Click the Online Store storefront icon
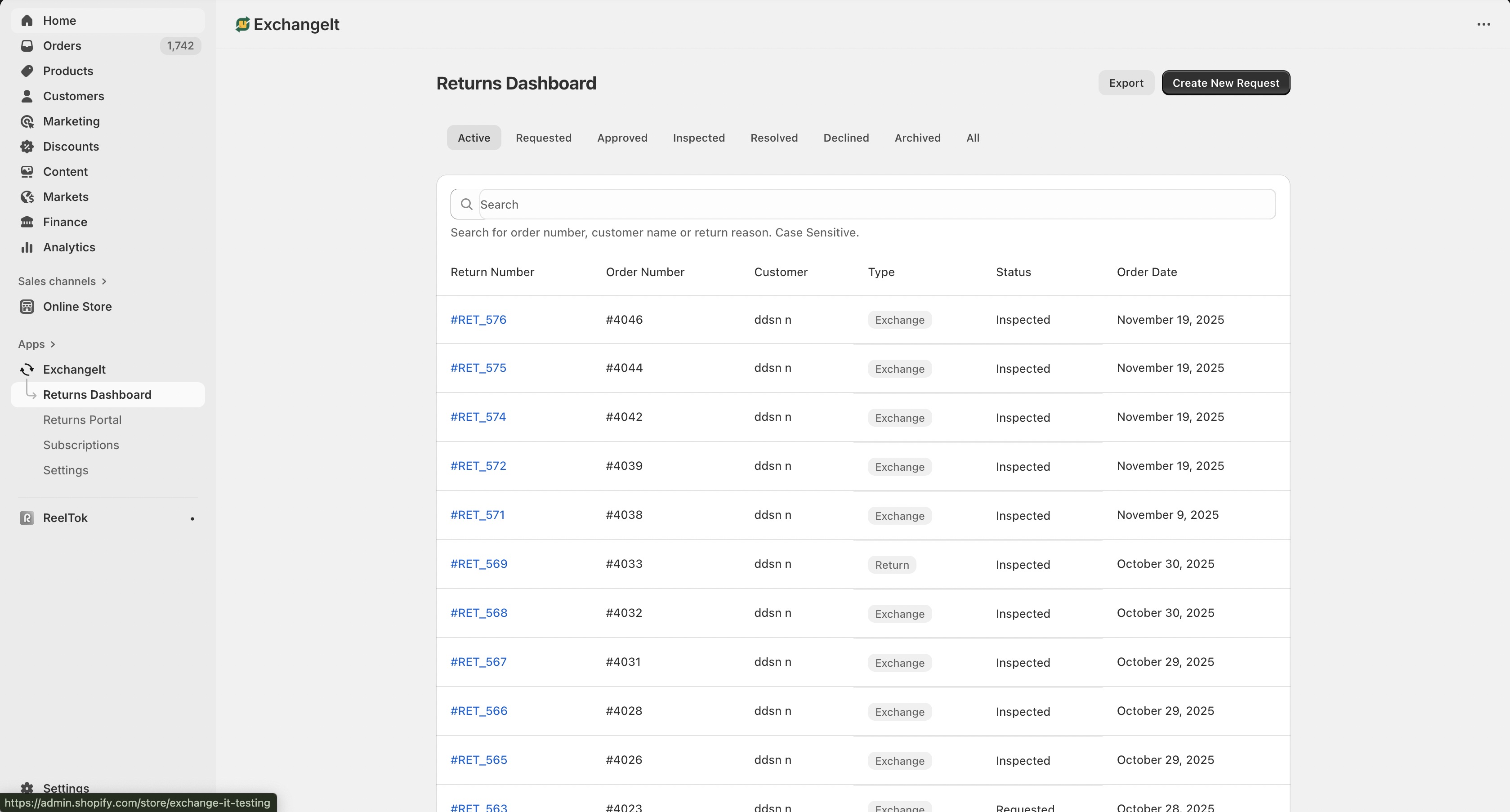 click(x=27, y=307)
